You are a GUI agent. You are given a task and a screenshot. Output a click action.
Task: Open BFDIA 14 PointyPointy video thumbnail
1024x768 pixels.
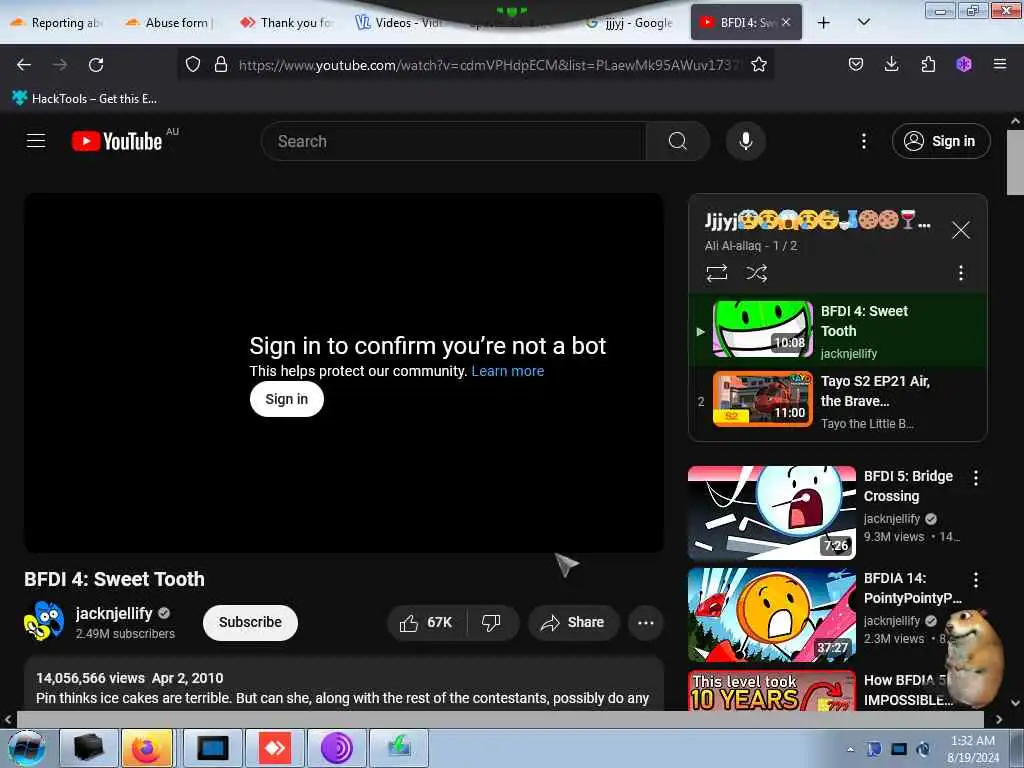click(771, 615)
